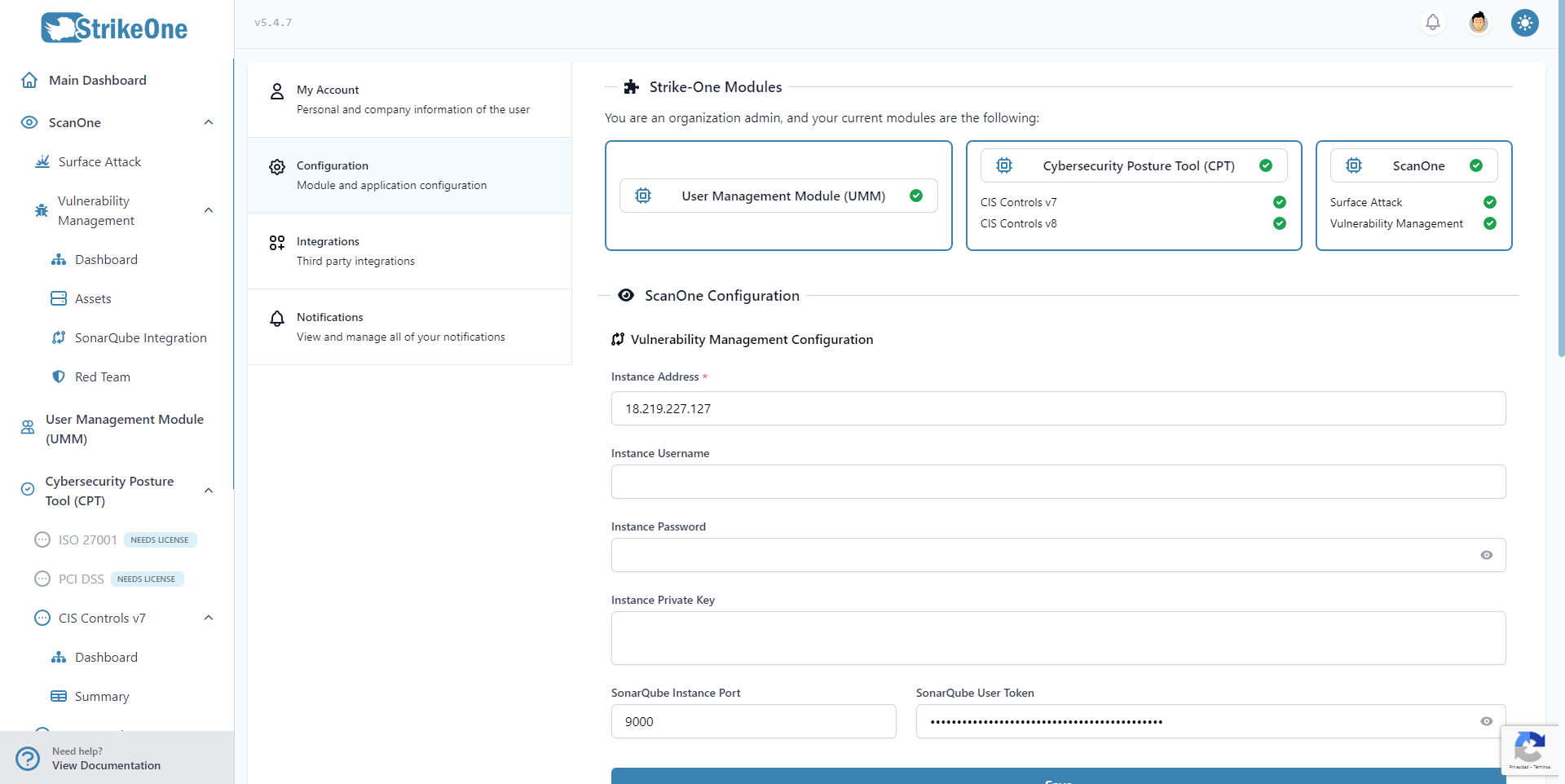1565x784 pixels.
Task: Open the notifications bell icon
Action: pos(1432,22)
